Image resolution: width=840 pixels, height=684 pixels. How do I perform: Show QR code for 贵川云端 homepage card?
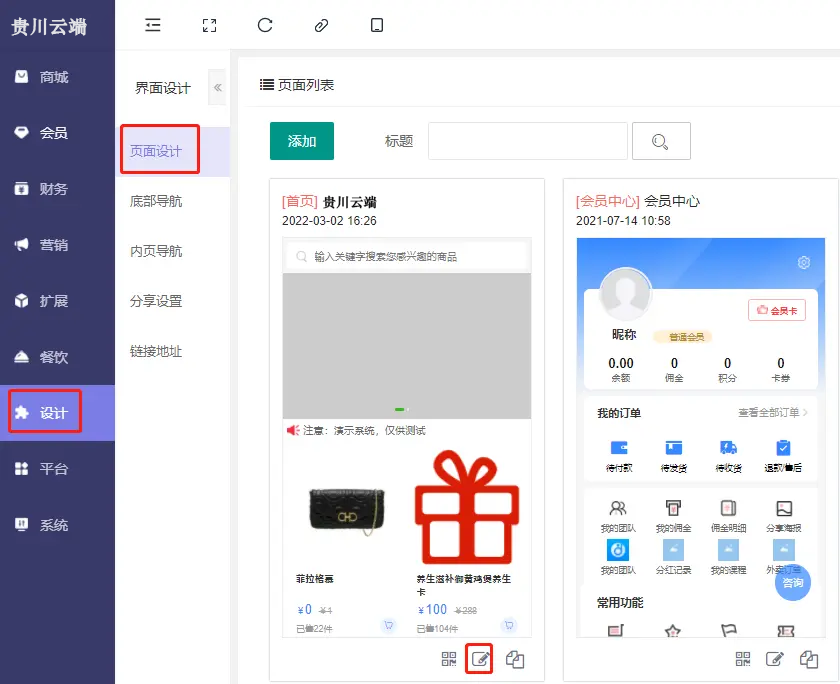point(449,659)
